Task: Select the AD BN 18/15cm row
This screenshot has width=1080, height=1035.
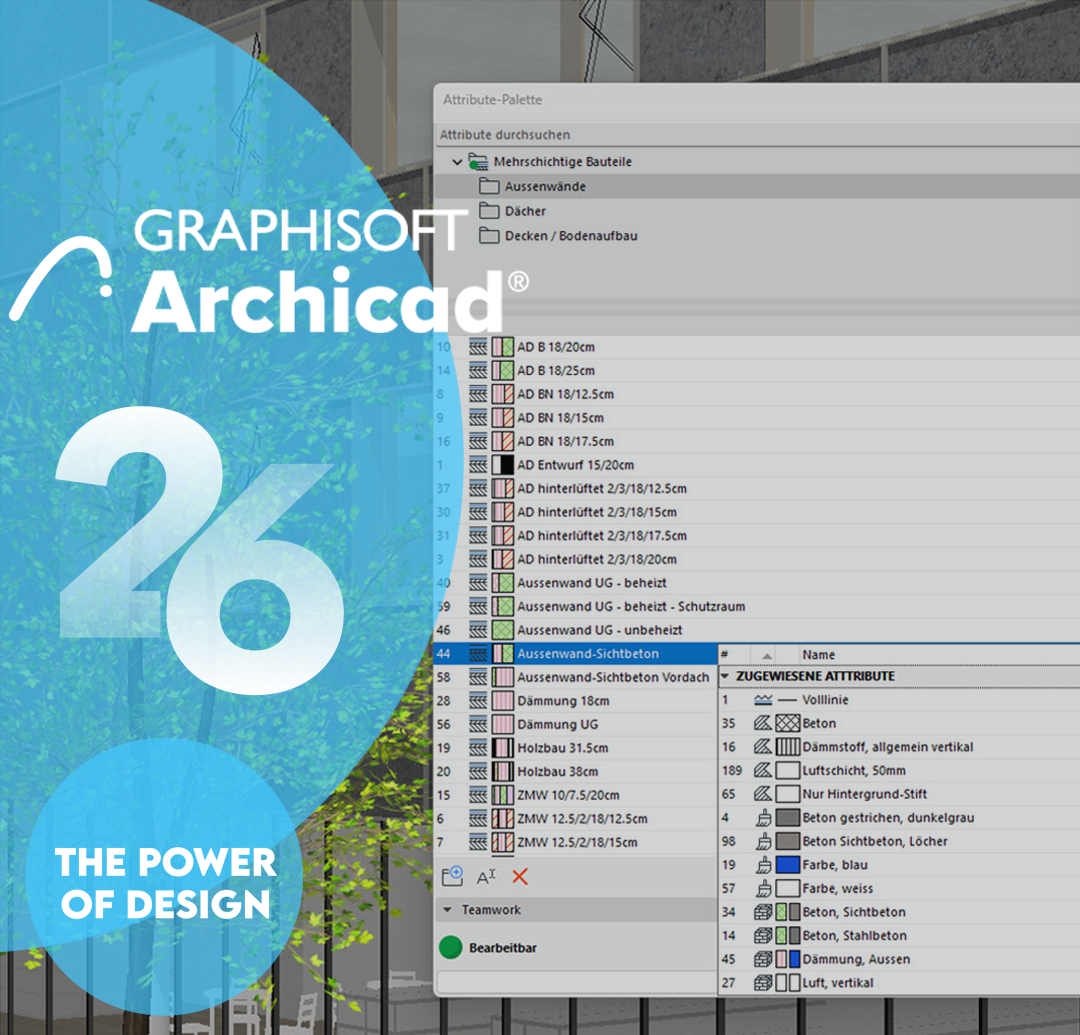Action: [757, 418]
